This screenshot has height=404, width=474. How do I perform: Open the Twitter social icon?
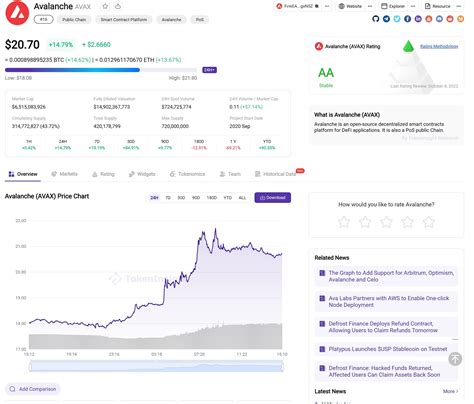click(x=397, y=19)
